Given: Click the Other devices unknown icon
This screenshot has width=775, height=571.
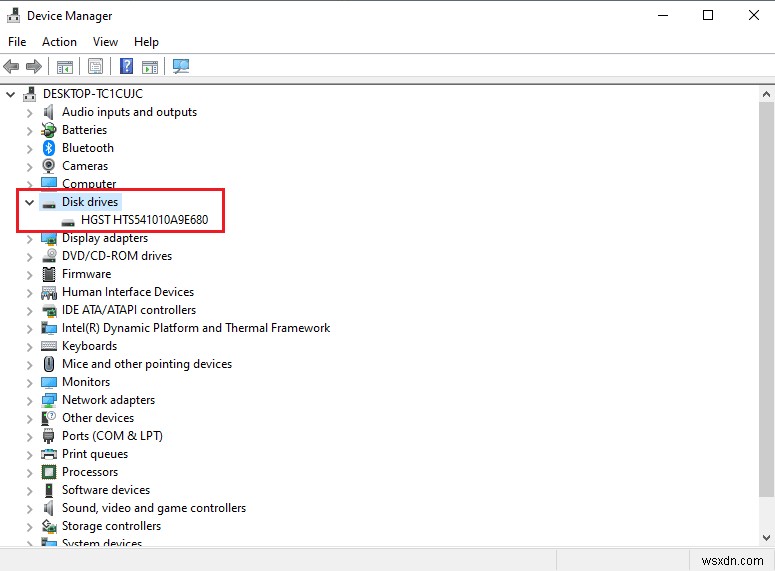Looking at the screenshot, I should (x=48, y=418).
